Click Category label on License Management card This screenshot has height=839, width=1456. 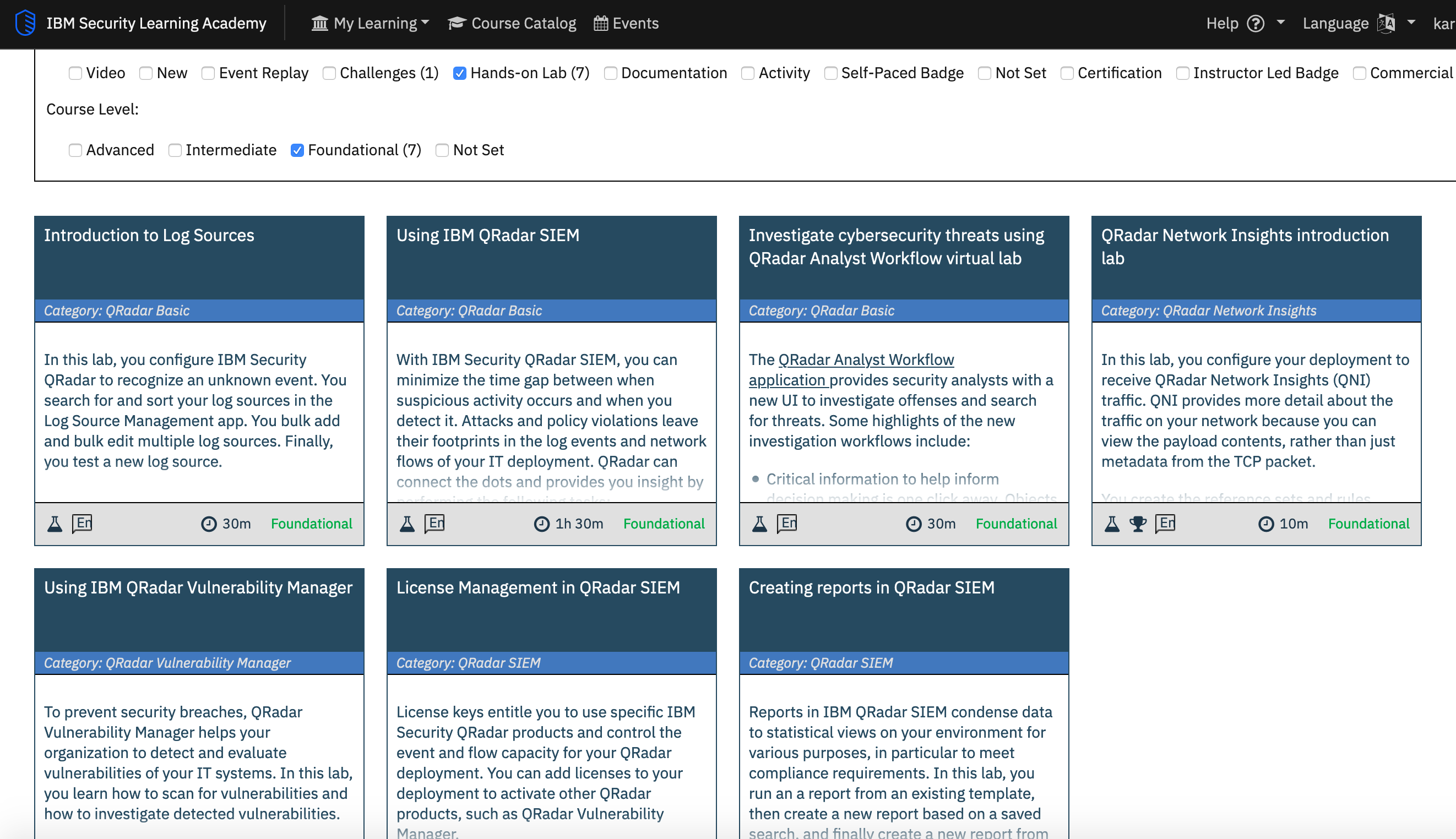click(x=469, y=663)
